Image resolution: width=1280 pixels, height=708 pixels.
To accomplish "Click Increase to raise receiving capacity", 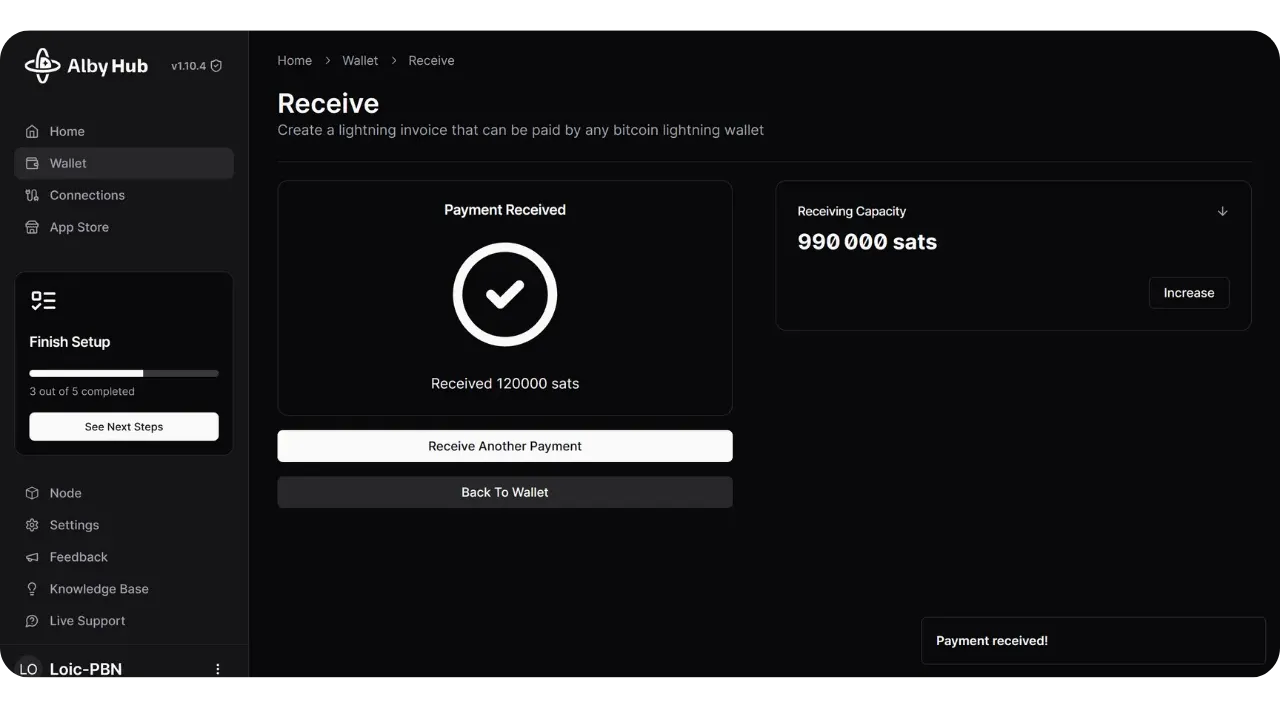I will coord(1189,293).
